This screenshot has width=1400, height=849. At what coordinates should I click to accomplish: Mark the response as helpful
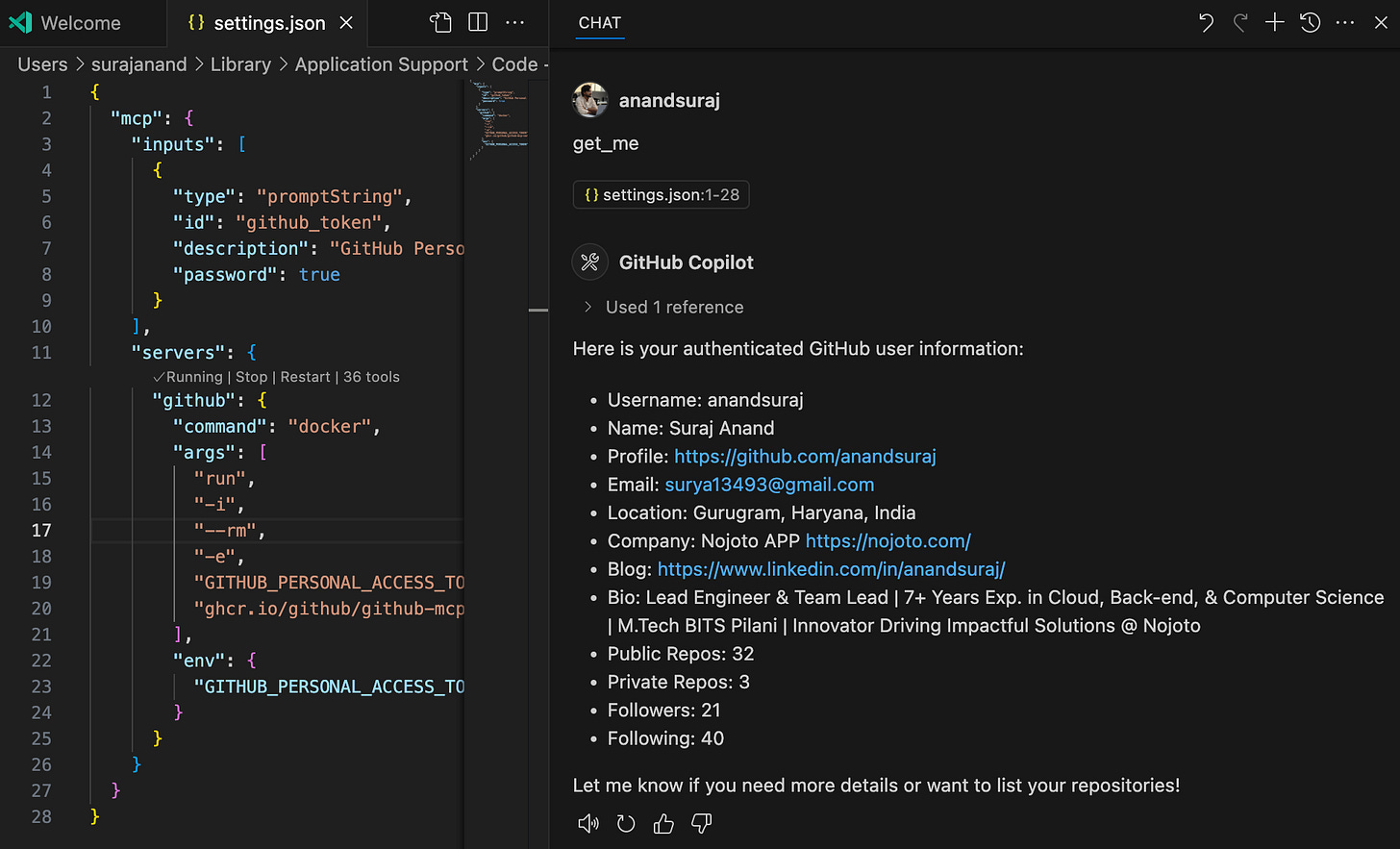tap(663, 823)
